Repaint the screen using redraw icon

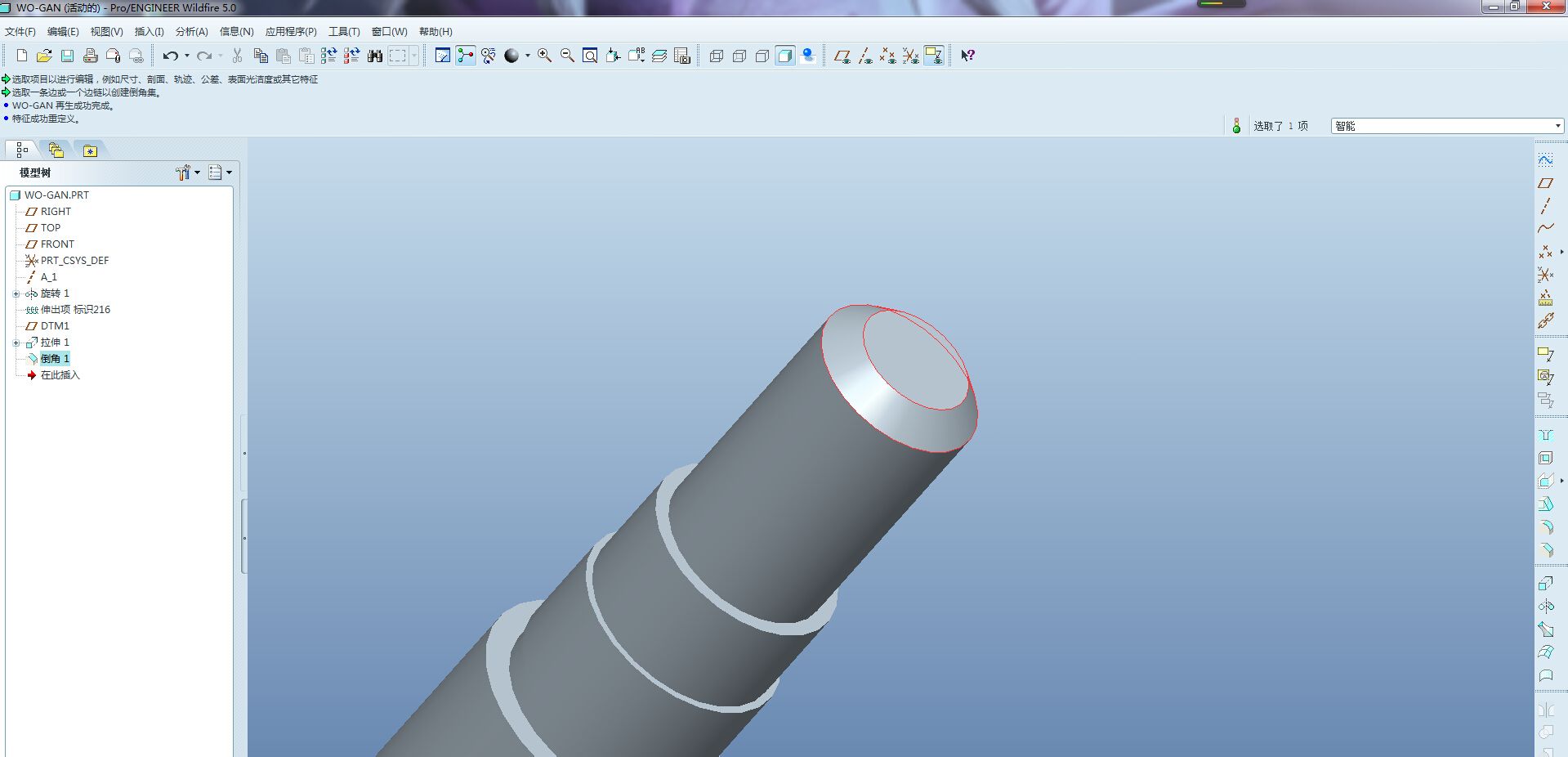click(442, 56)
